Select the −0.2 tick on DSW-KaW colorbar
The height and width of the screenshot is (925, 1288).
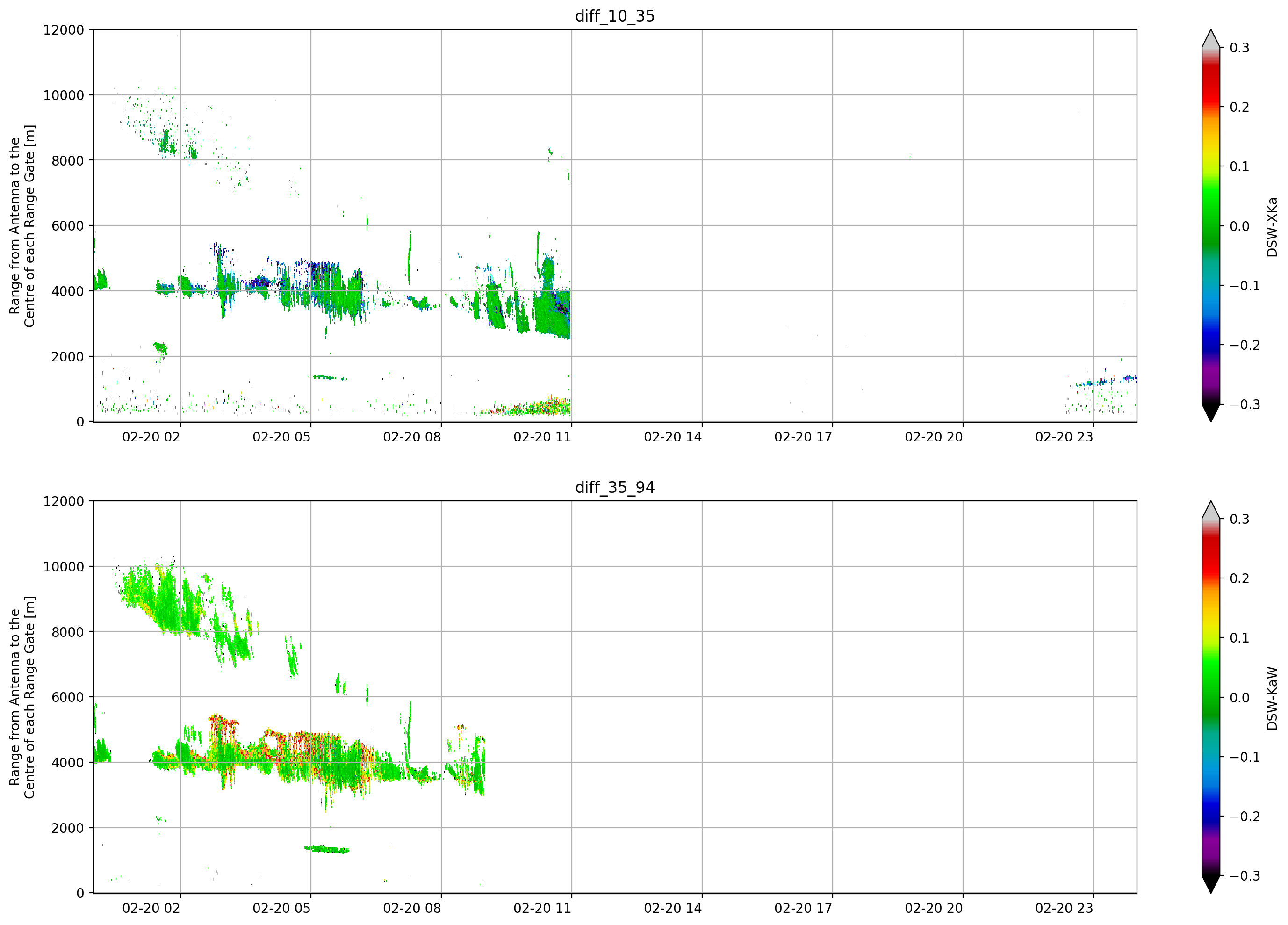tap(1245, 817)
